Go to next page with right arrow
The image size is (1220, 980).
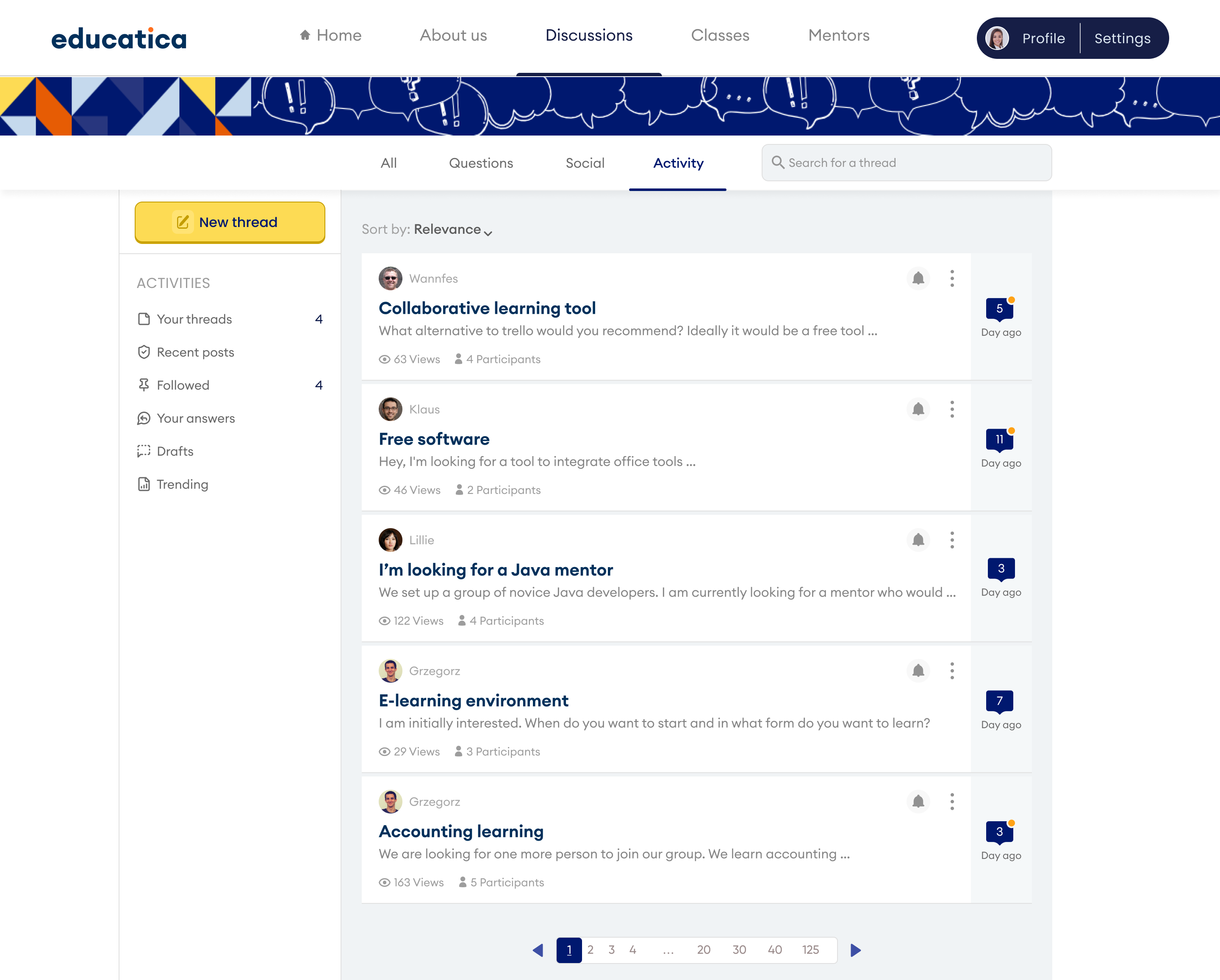click(856, 950)
